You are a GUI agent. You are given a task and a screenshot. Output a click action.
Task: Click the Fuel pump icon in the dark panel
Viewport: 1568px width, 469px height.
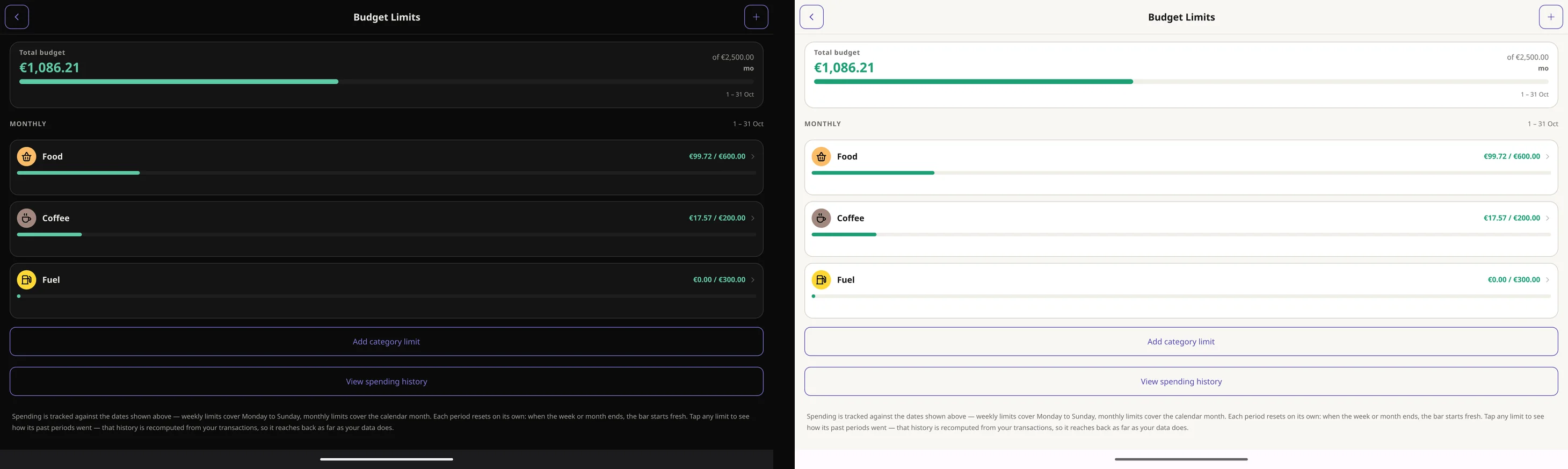27,279
